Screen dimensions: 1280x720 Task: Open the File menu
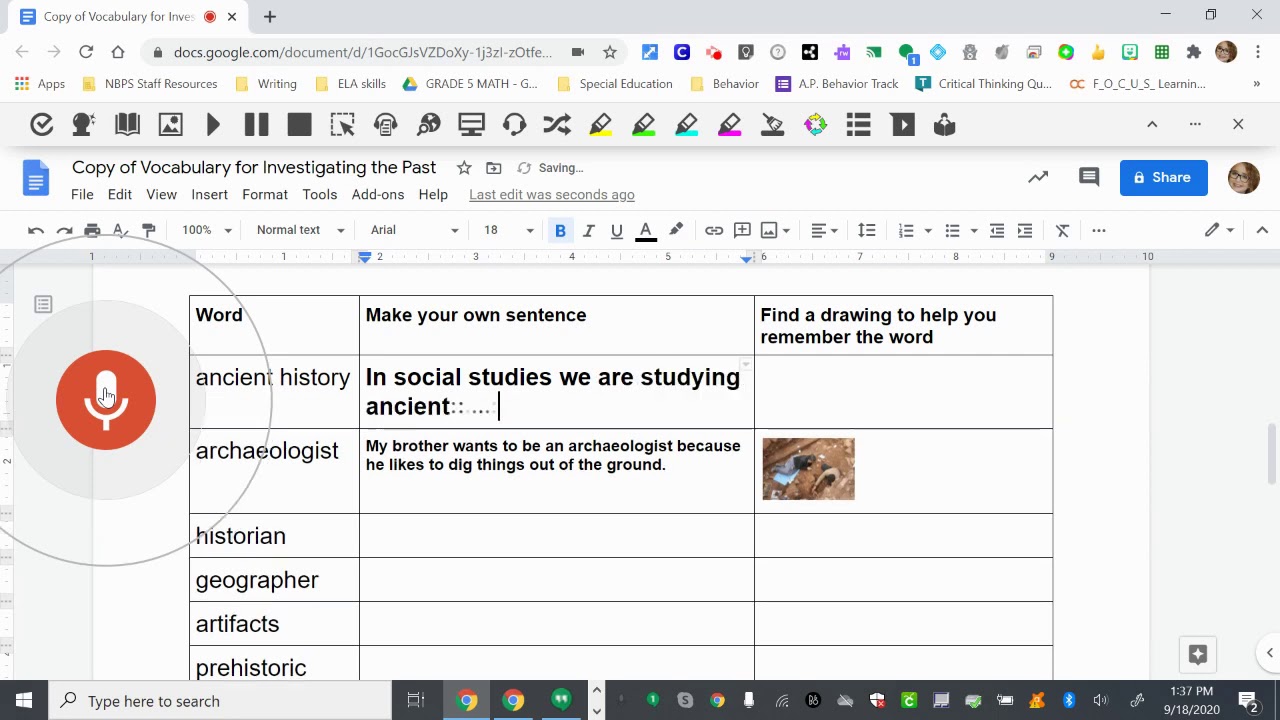click(82, 194)
